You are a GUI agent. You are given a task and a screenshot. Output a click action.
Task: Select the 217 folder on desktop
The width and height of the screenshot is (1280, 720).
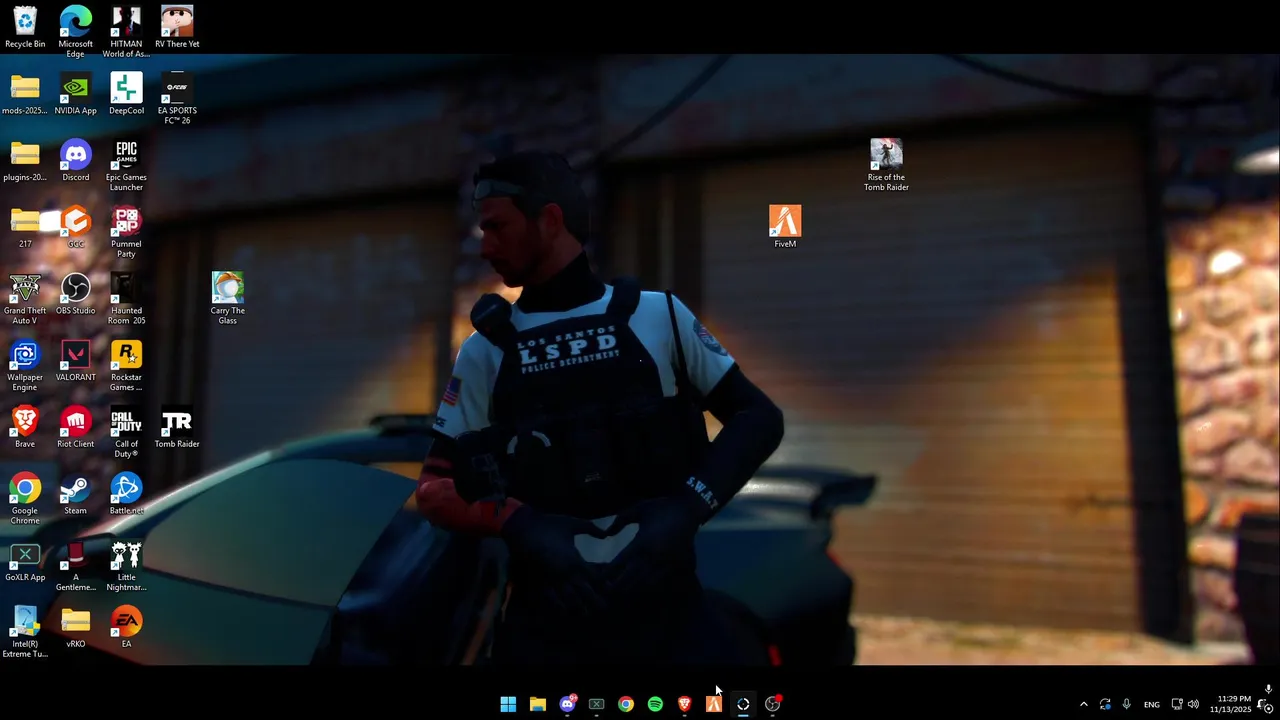click(x=25, y=227)
